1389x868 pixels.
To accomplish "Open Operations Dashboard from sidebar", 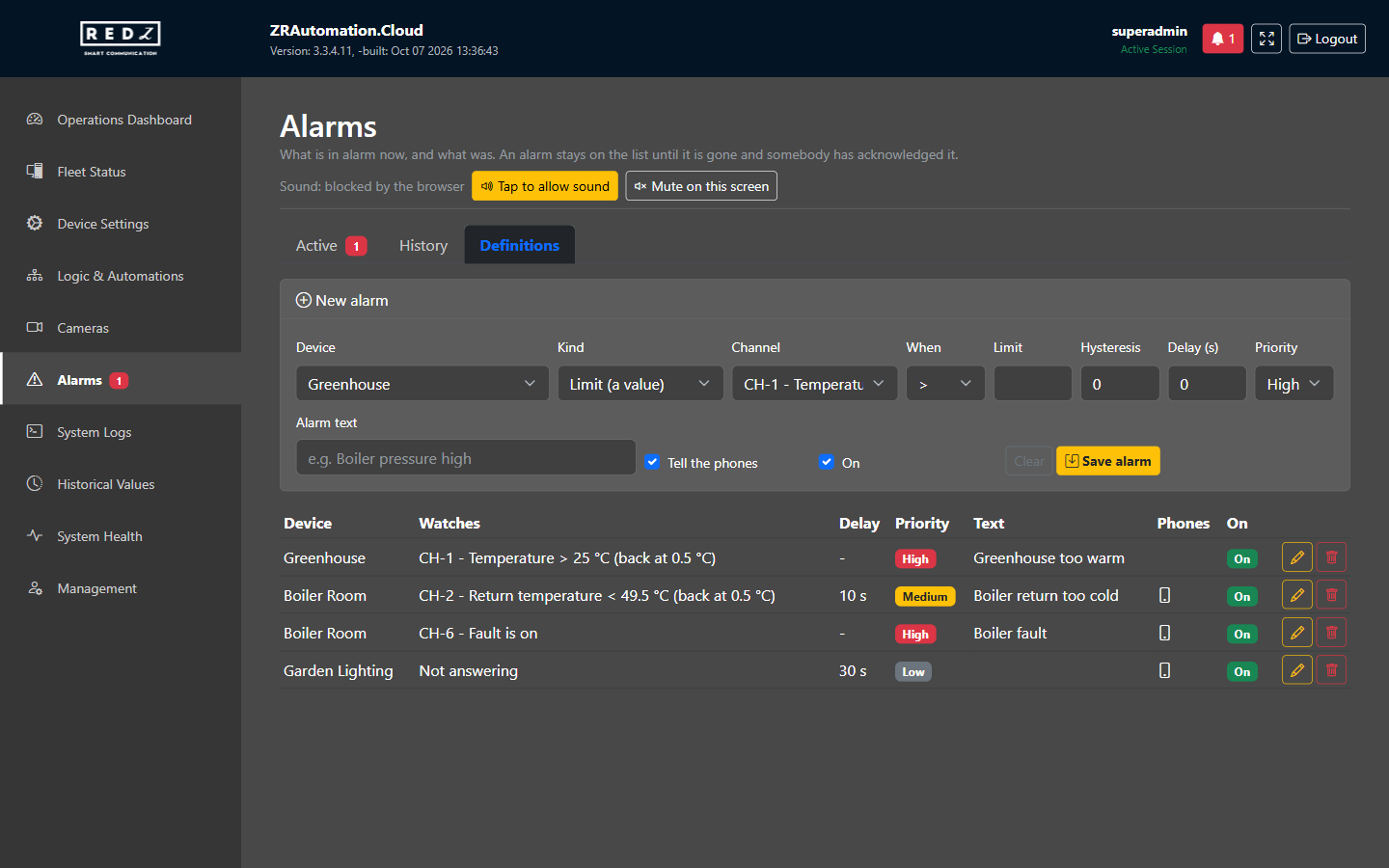I will [121, 120].
